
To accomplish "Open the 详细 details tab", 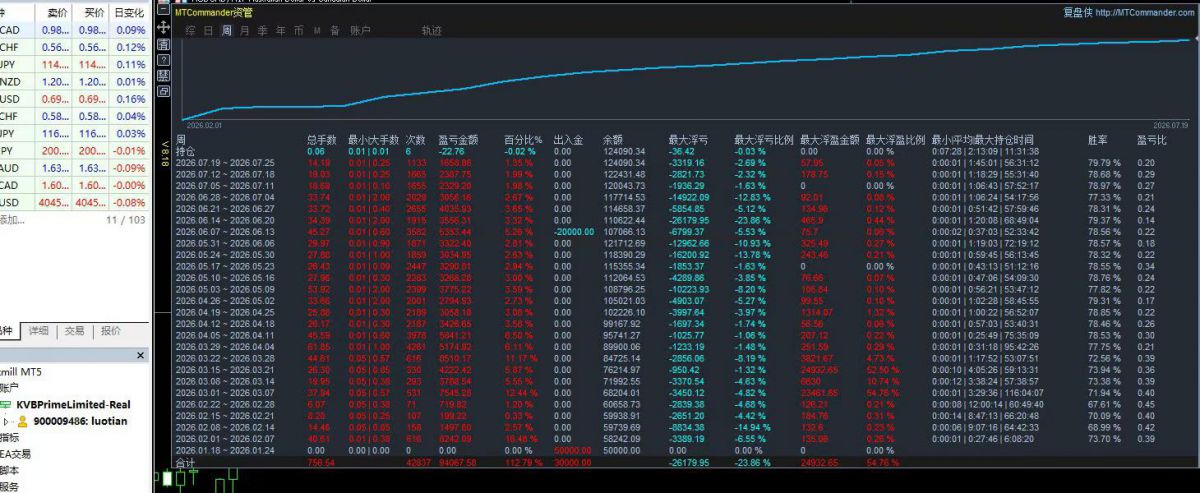I will point(39,330).
